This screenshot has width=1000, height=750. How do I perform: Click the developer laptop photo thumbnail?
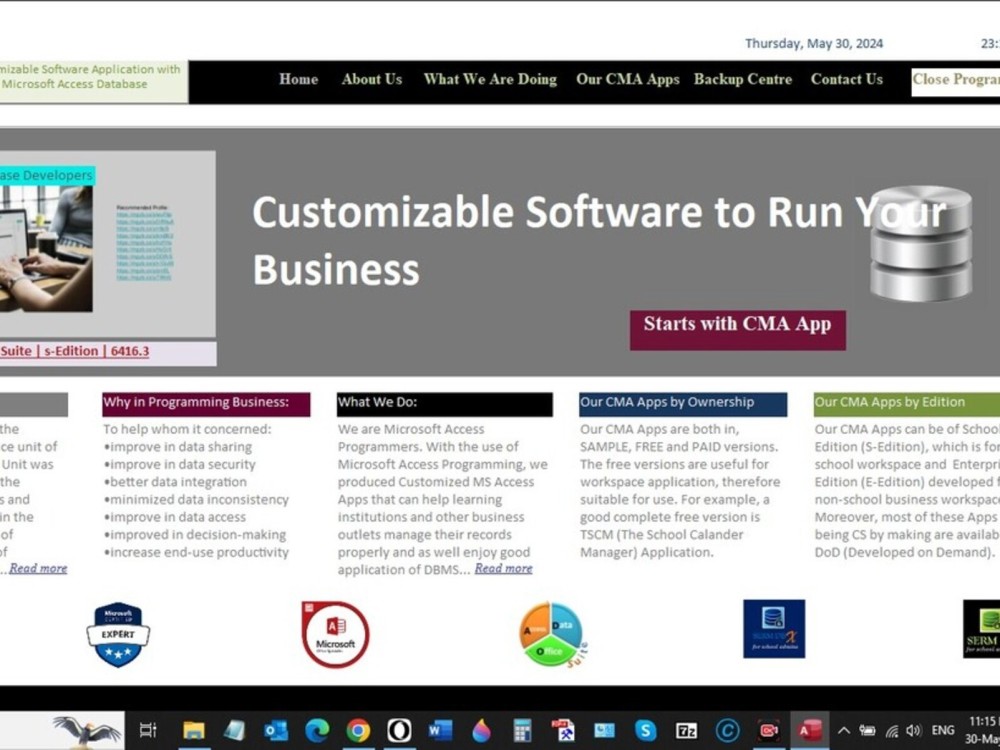coord(46,249)
